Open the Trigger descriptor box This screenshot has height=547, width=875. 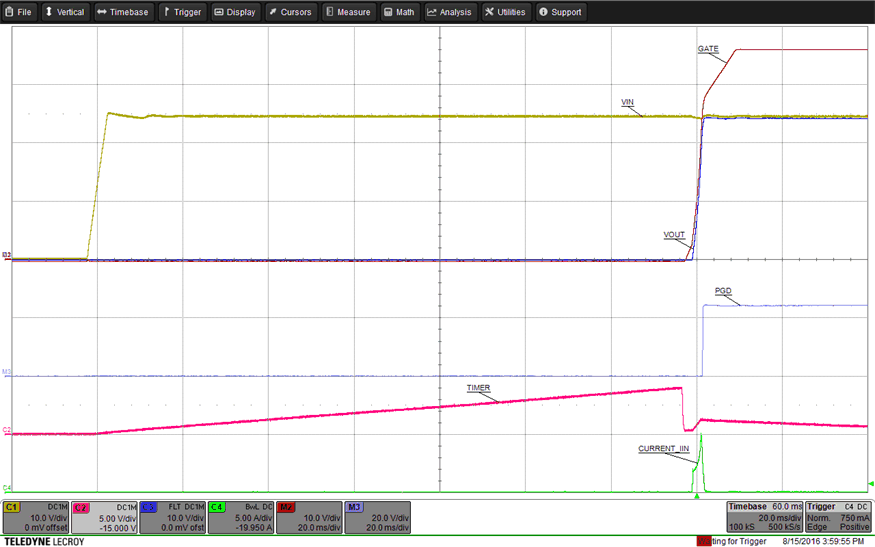[838, 518]
